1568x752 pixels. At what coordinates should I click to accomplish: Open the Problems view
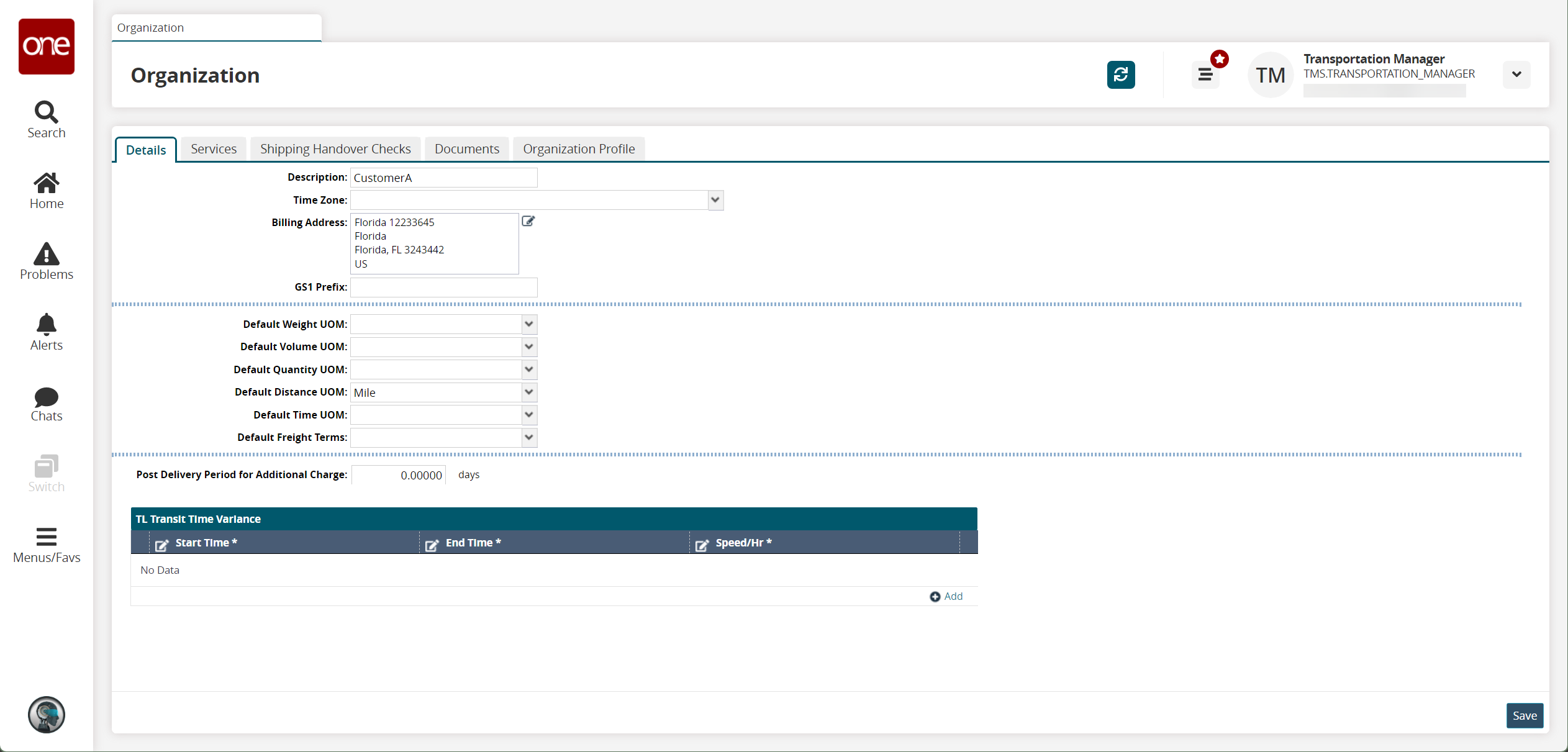point(47,262)
